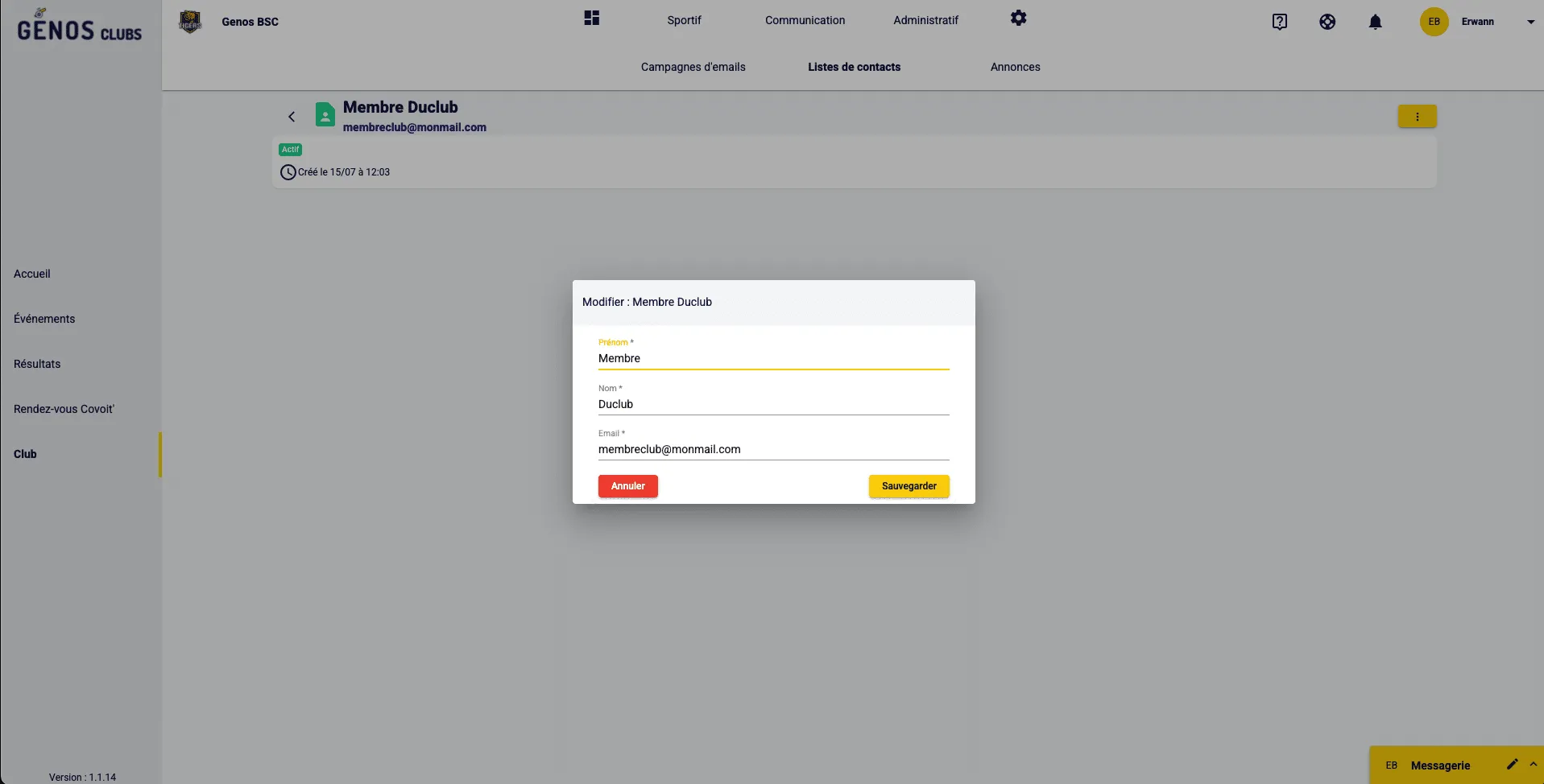1544x784 pixels.
Task: Click the Genos BSC club logo
Action: [x=190, y=22]
